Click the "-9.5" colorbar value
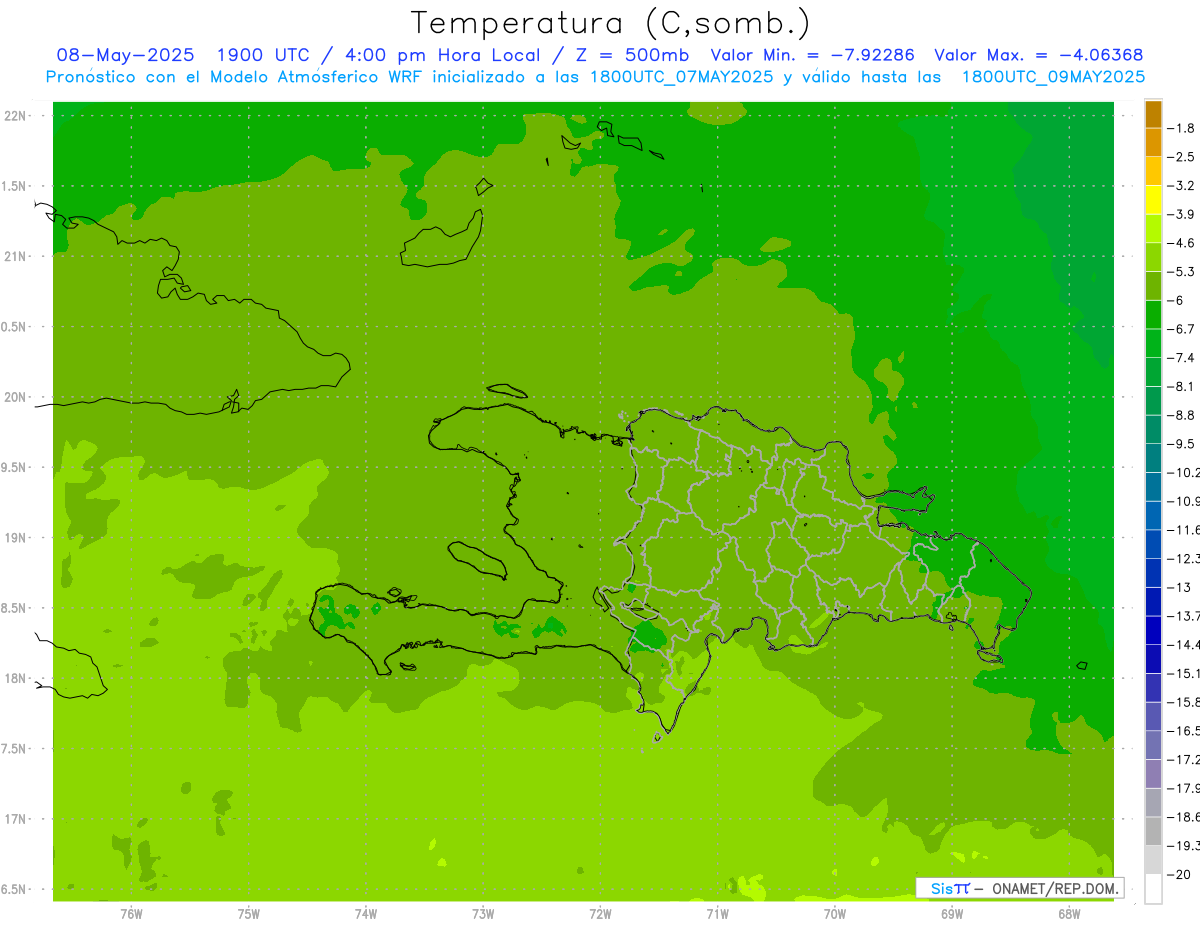 coord(1181,443)
